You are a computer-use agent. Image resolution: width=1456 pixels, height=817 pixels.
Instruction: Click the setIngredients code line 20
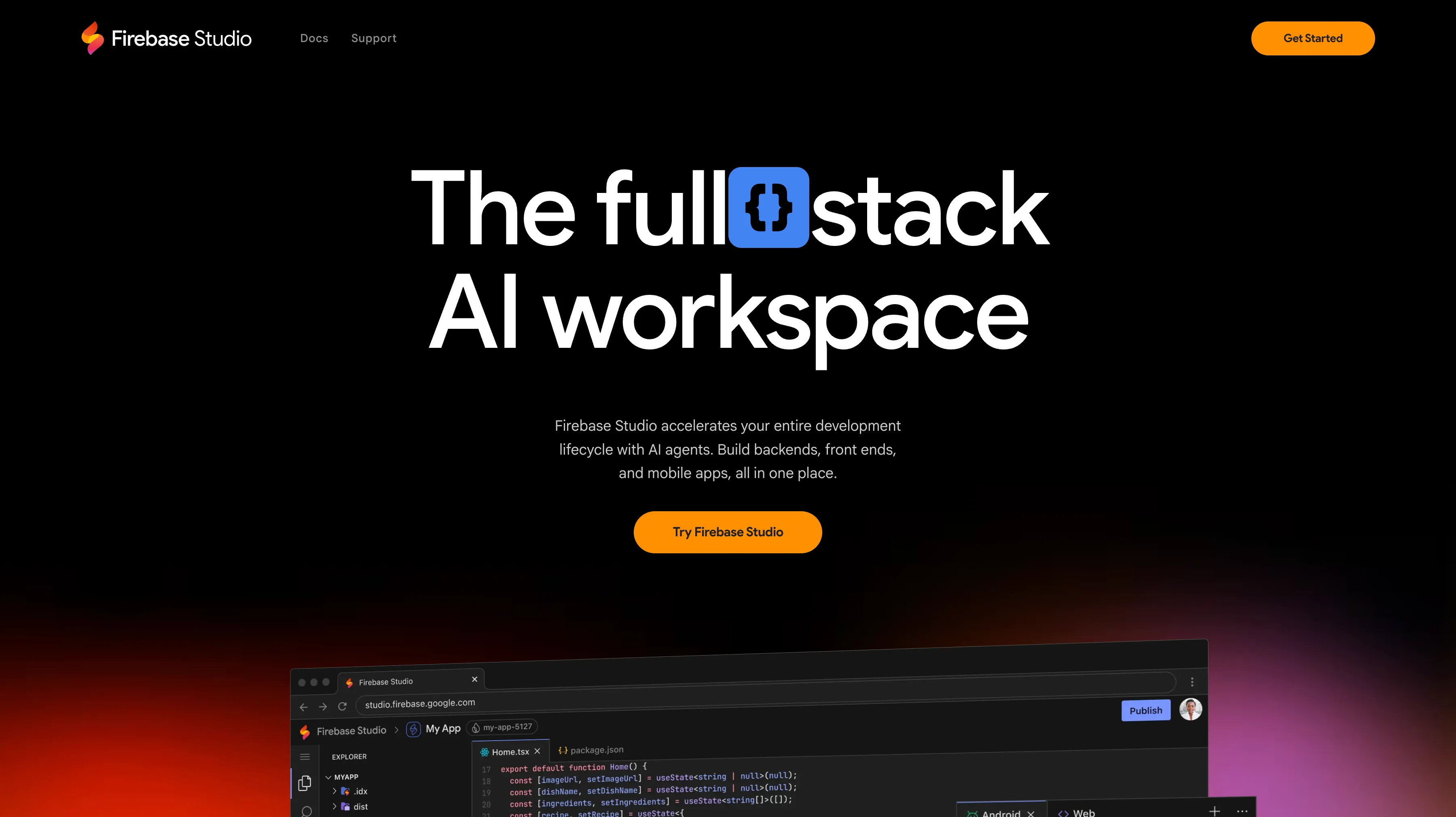point(651,801)
